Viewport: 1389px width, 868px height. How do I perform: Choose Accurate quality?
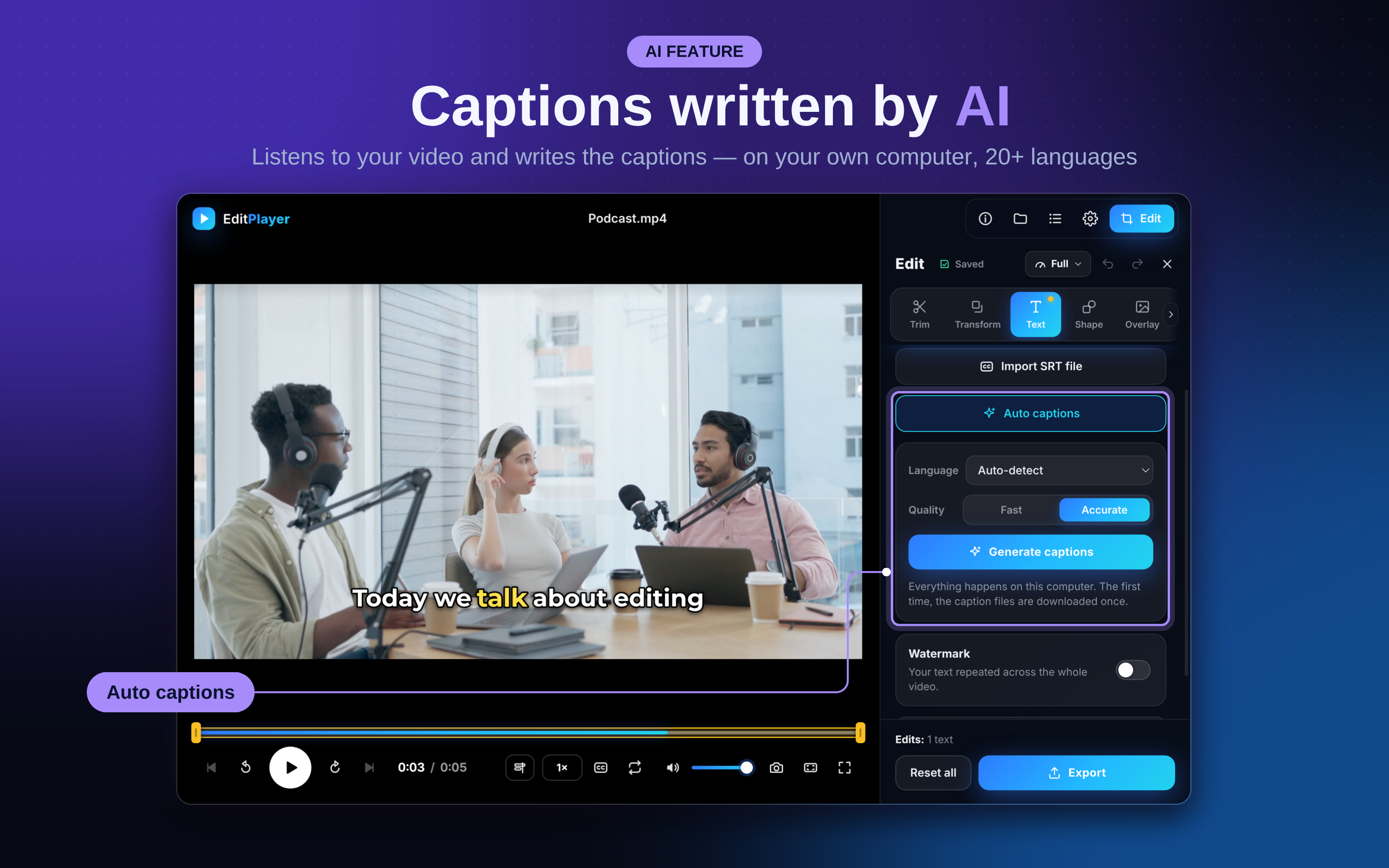[x=1104, y=510]
